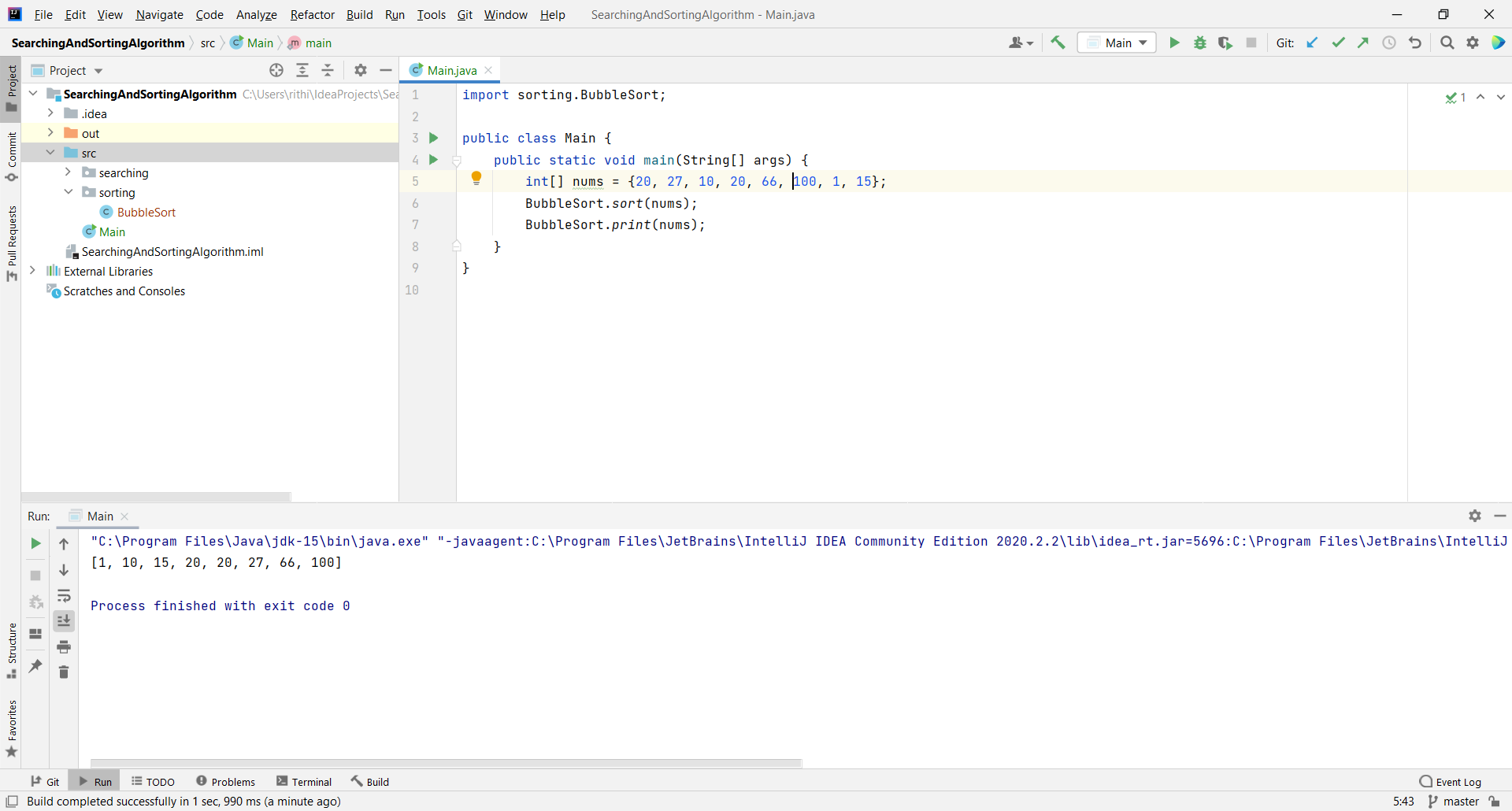
Task: Toggle Commit tool window side tab
Action: 11,156
